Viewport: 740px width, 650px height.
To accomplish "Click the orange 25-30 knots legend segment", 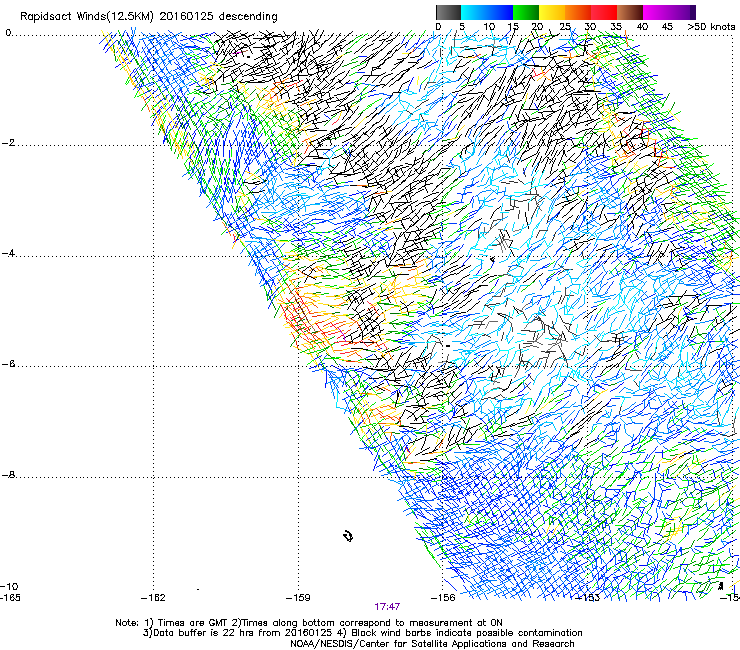I will pos(578,12).
